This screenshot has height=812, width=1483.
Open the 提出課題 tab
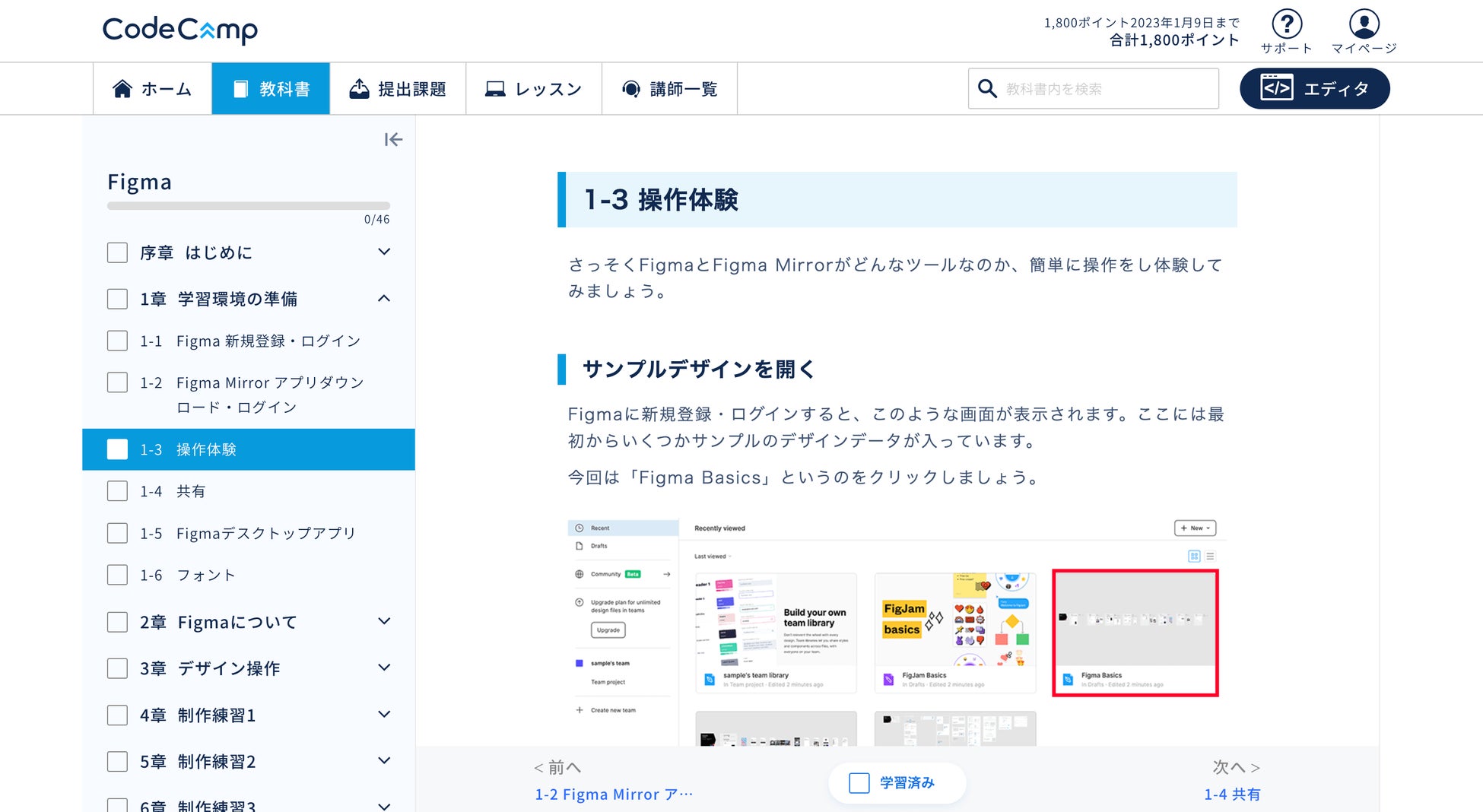[x=398, y=89]
